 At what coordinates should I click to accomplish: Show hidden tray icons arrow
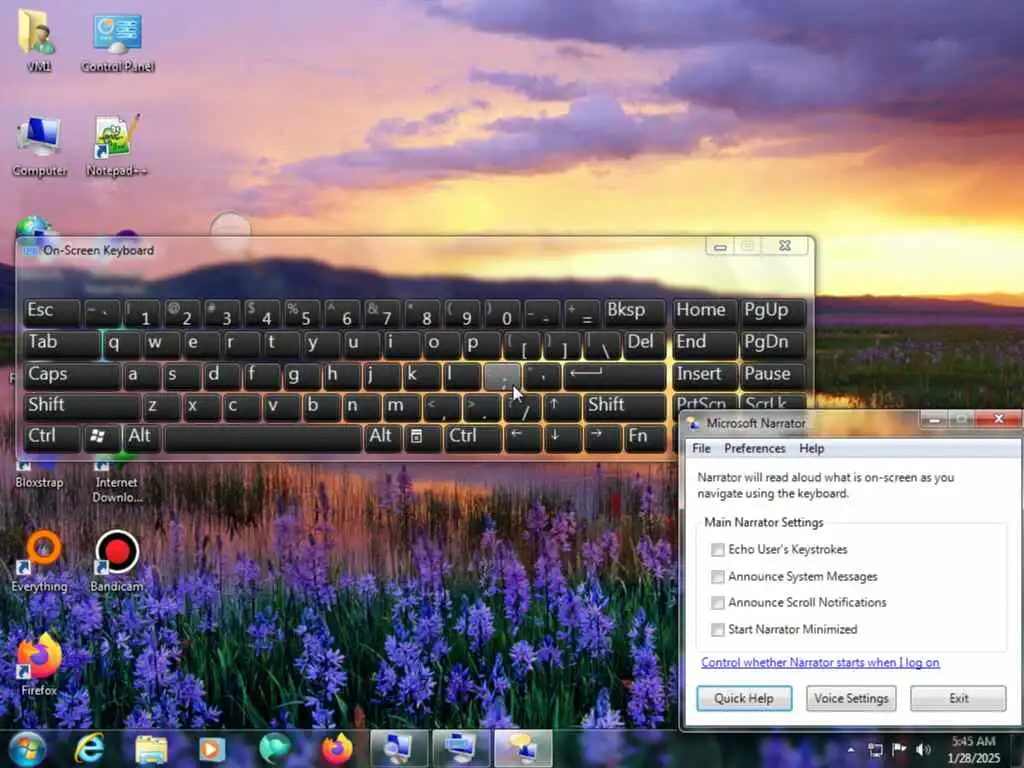[x=850, y=750]
